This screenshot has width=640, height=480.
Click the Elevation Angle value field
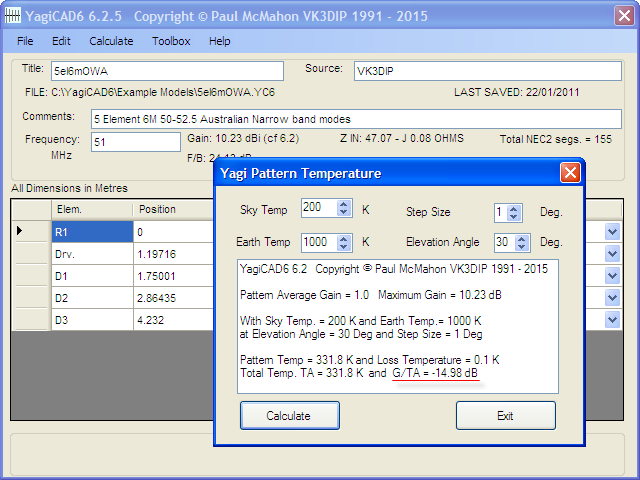(504, 242)
